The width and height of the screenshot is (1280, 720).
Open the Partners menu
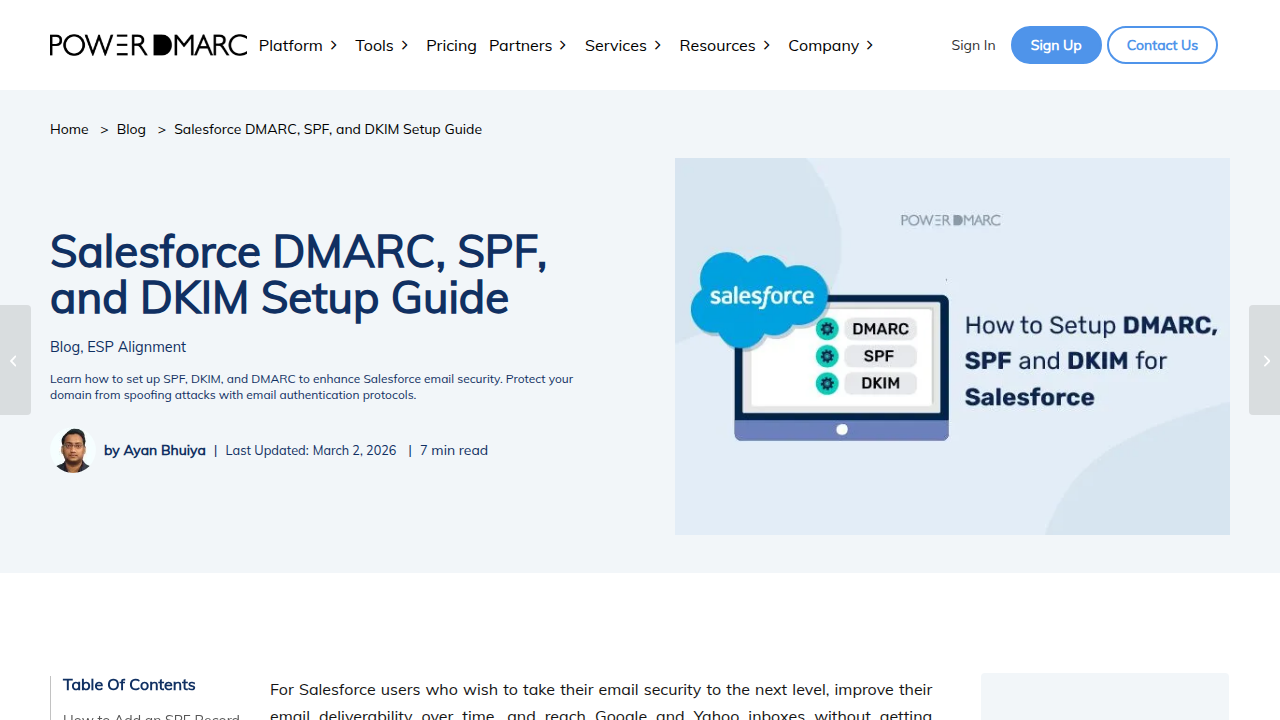point(520,45)
